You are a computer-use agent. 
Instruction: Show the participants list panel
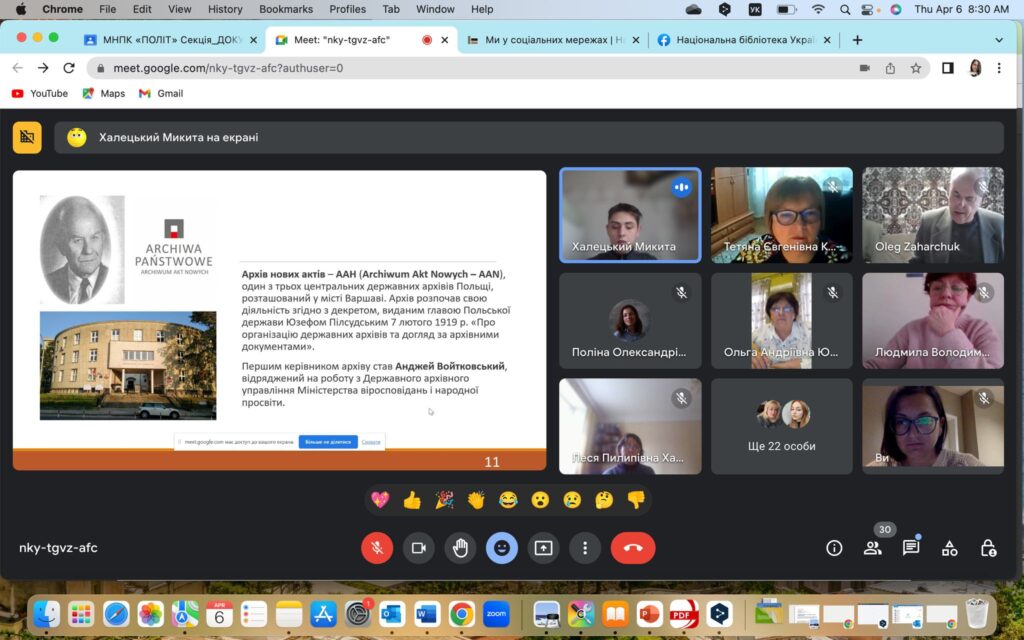(873, 548)
